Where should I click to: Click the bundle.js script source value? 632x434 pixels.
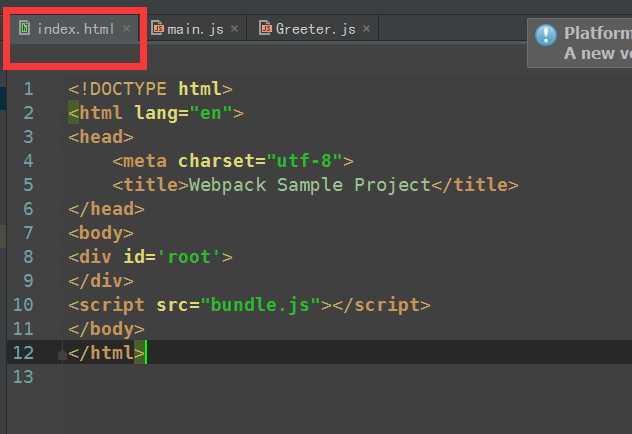[x=260, y=305]
